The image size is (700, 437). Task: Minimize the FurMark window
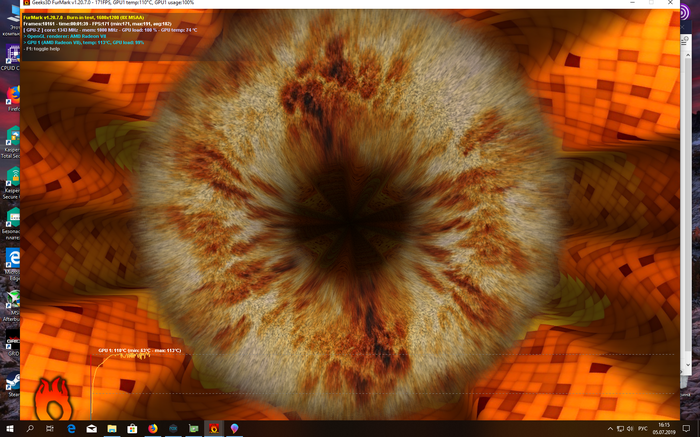632,3
